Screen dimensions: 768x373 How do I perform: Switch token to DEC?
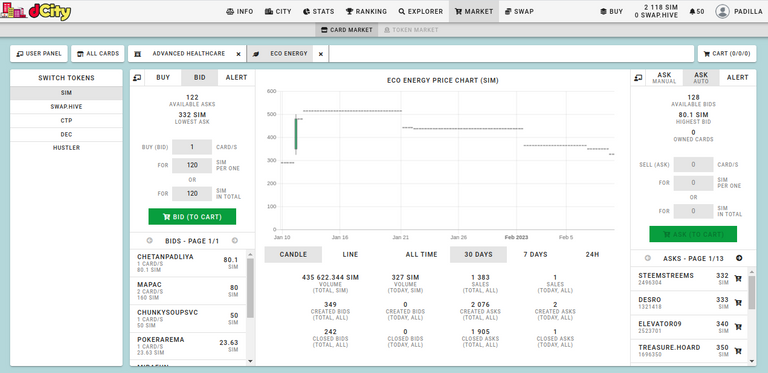66,134
